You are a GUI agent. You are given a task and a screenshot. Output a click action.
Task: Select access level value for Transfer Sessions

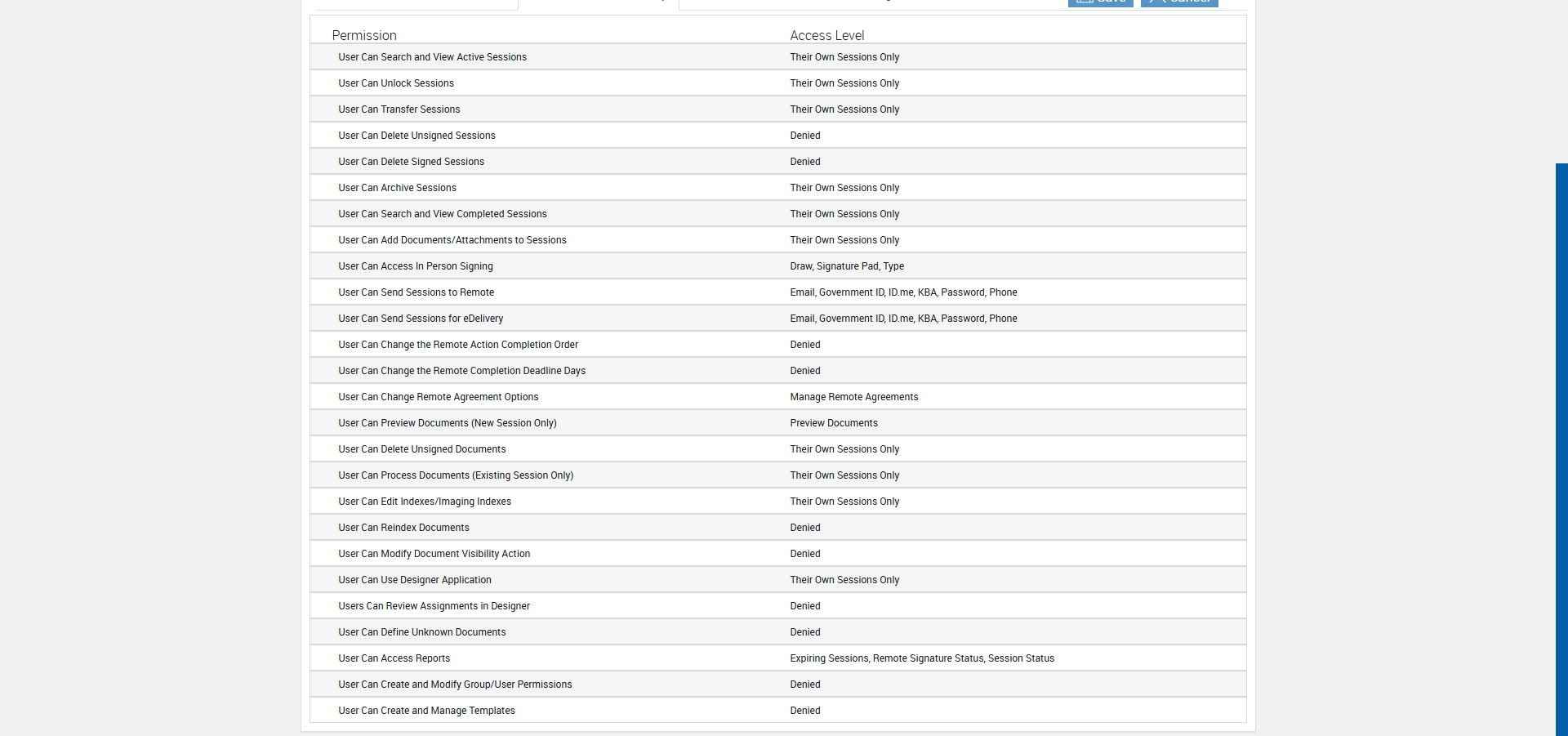844,109
